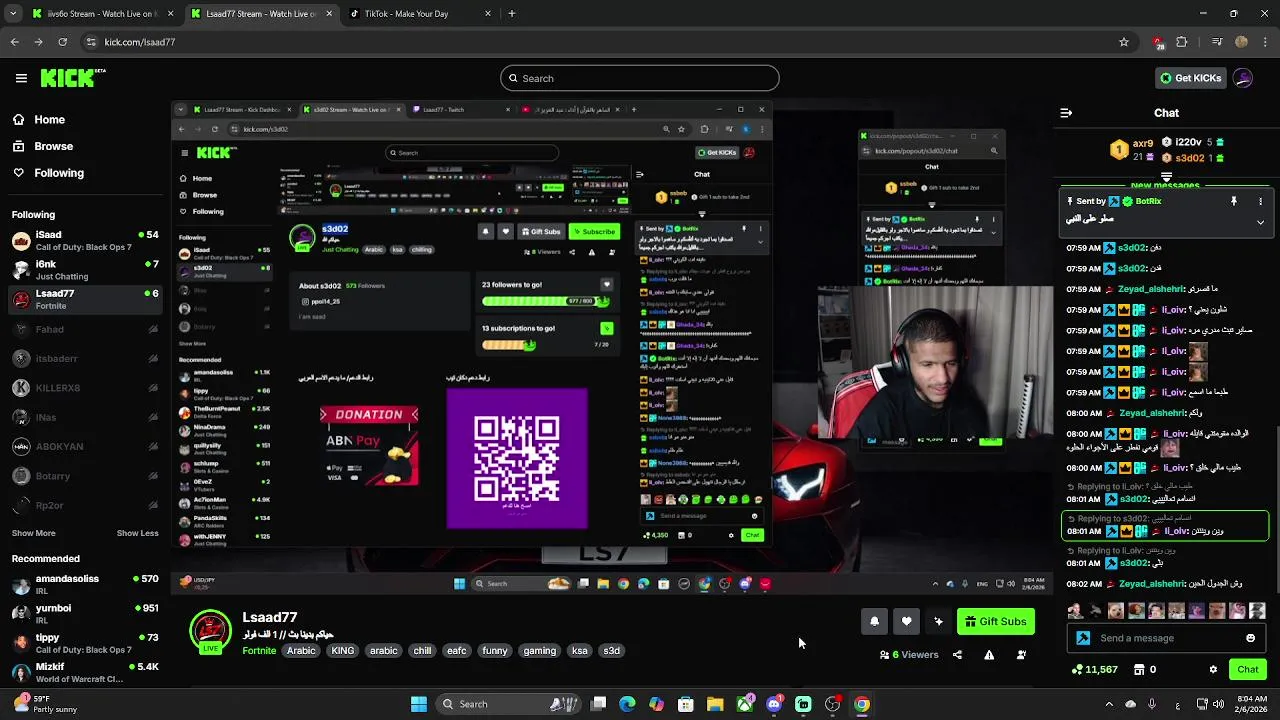Click the heart follow icon under stream
The height and width of the screenshot is (720, 1280).
pos(906,621)
